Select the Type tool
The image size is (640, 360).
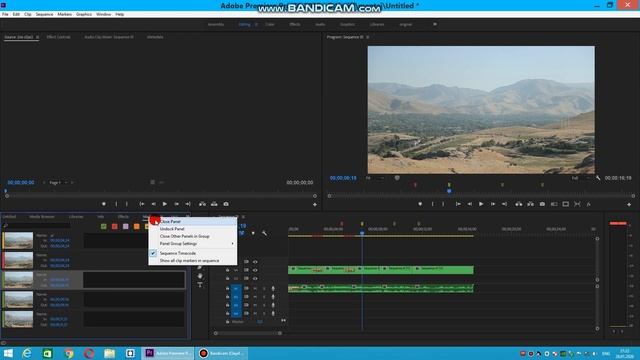(x=200, y=284)
